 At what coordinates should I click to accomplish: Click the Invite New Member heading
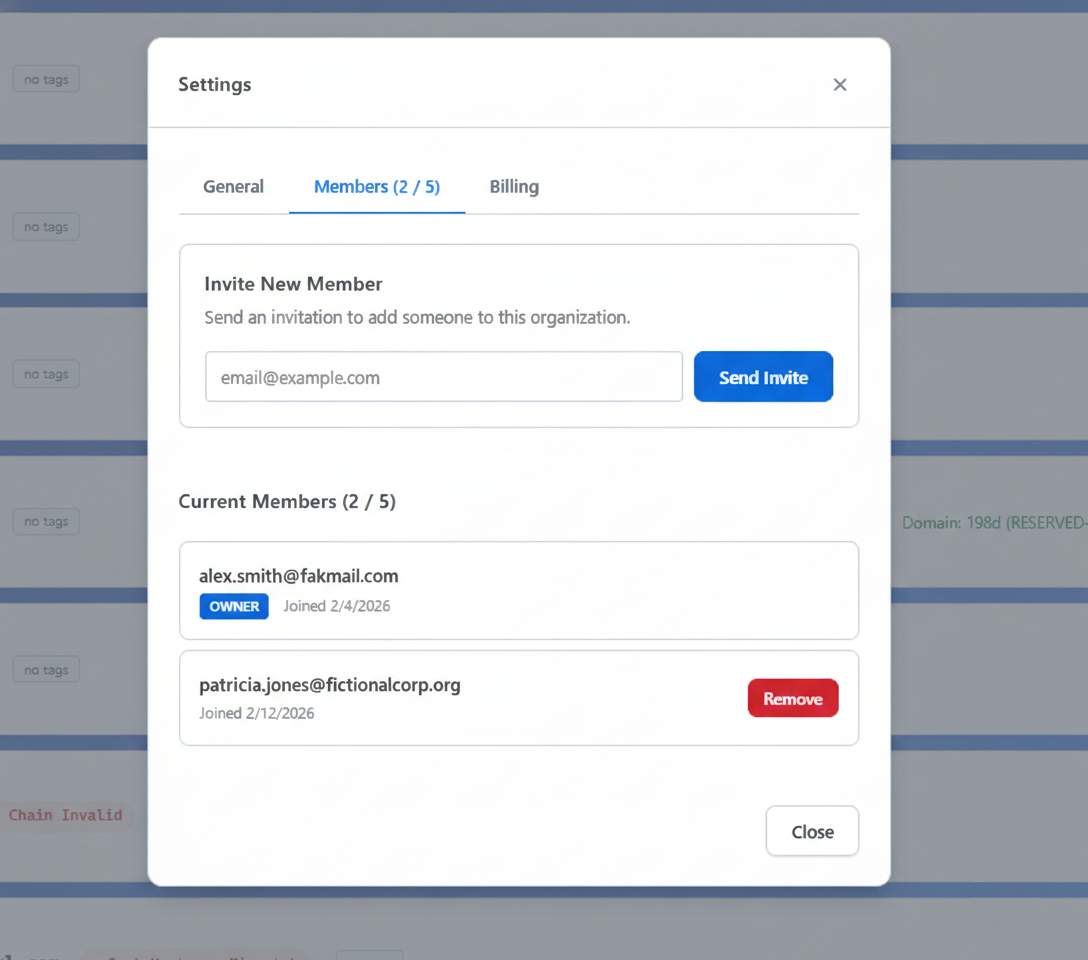coord(294,284)
